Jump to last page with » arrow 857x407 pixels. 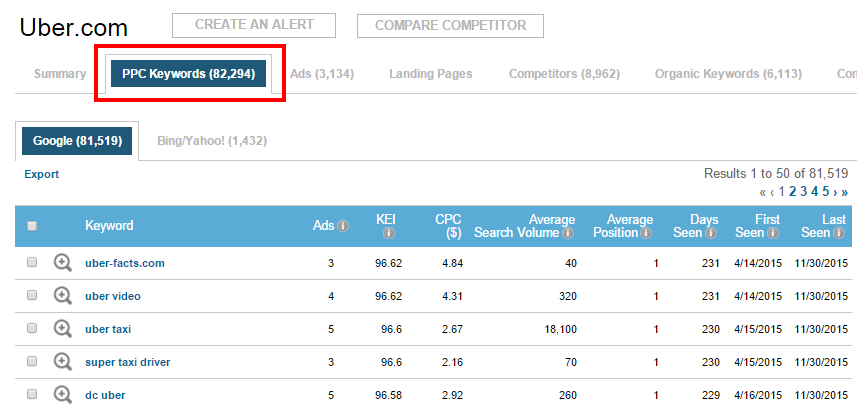844,192
